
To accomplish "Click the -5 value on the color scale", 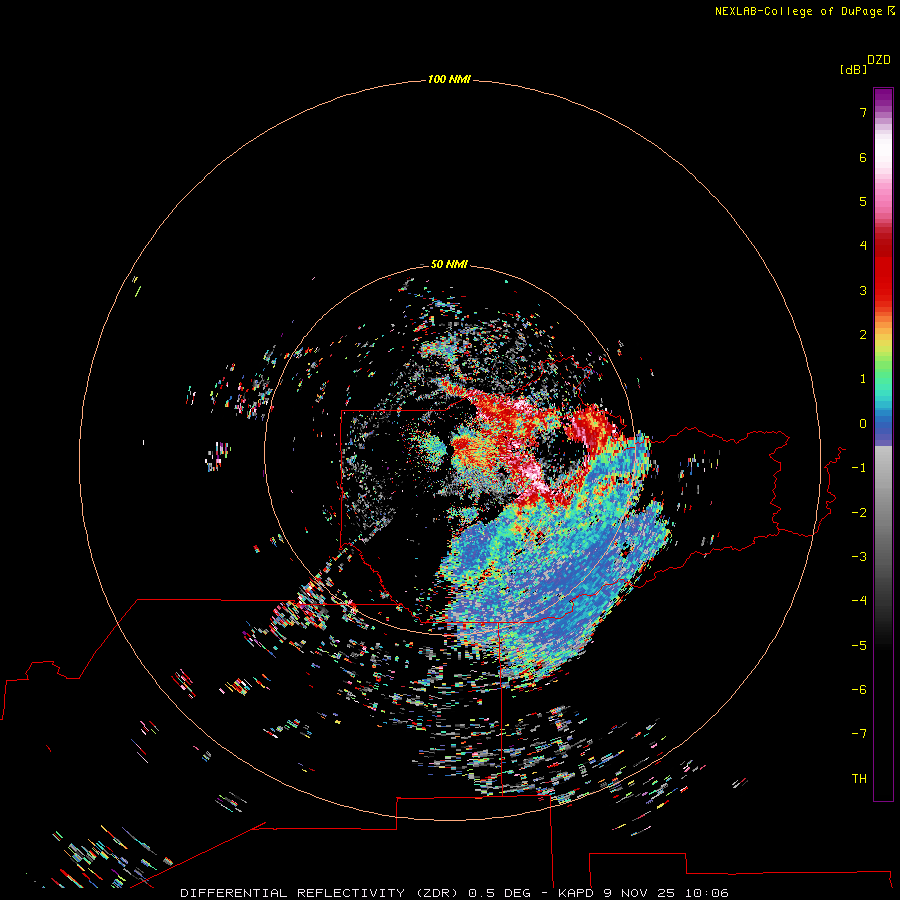I will tap(859, 645).
